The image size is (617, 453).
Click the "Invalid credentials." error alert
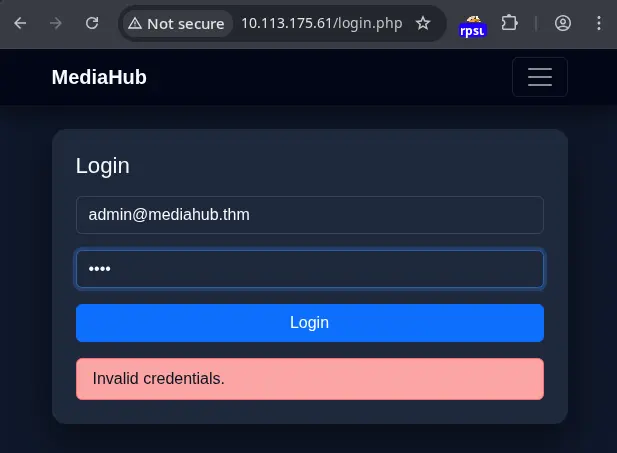pyautogui.click(x=310, y=379)
